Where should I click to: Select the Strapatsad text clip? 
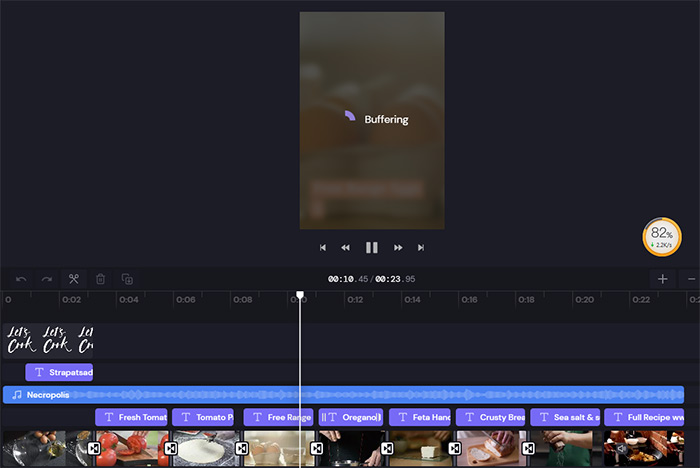(59, 372)
